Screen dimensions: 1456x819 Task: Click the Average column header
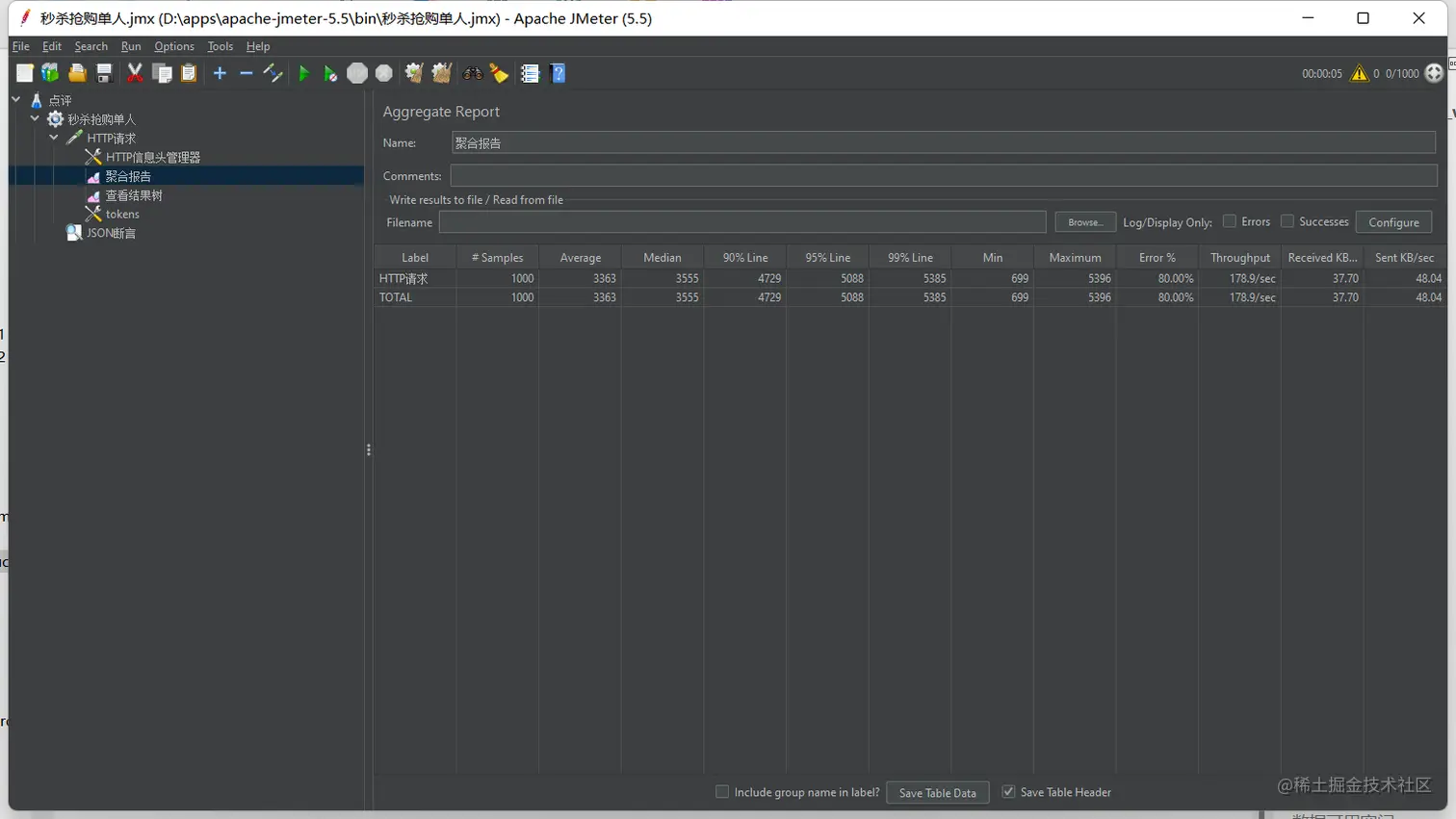581,258
